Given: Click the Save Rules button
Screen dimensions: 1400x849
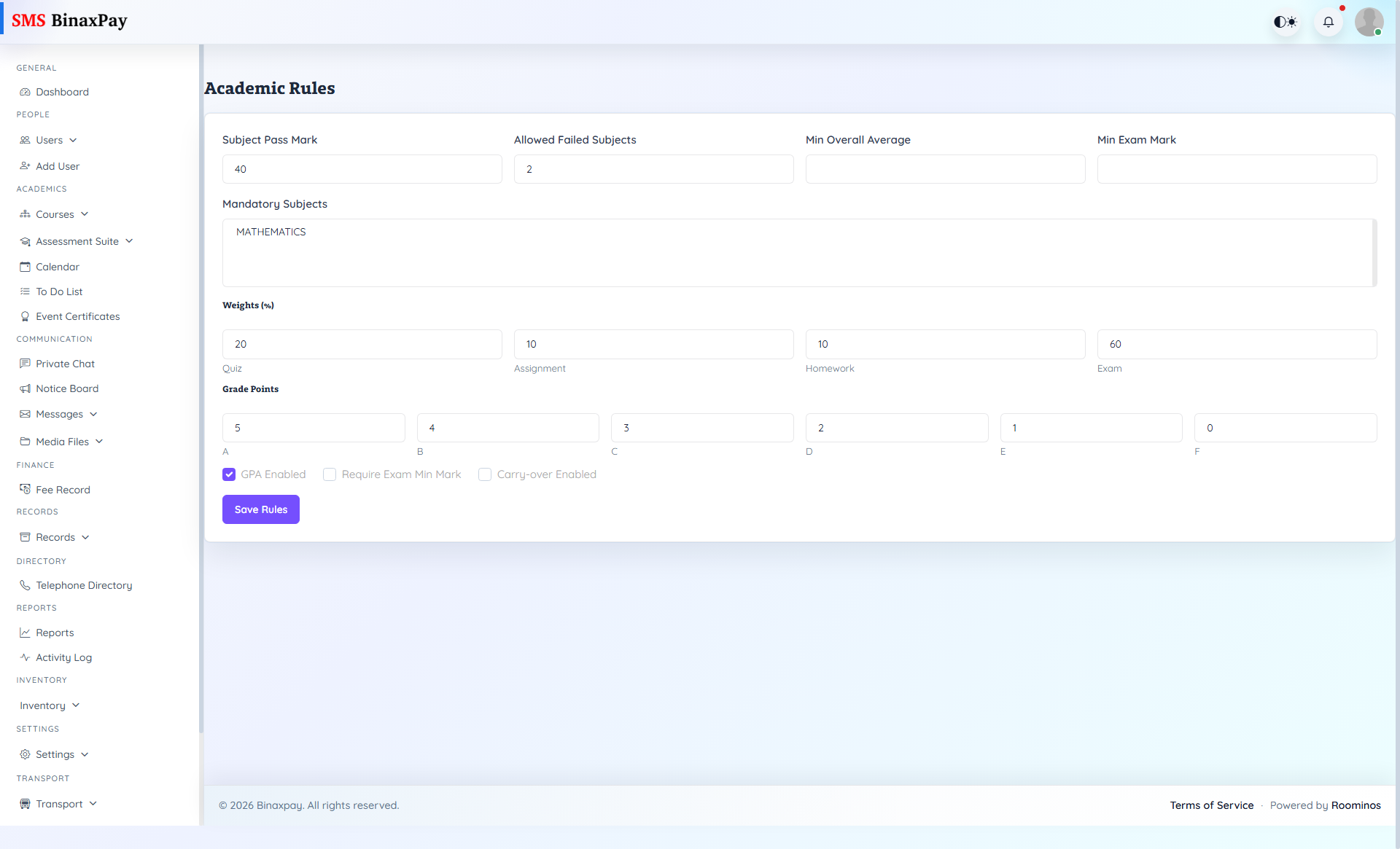Looking at the screenshot, I should [260, 509].
